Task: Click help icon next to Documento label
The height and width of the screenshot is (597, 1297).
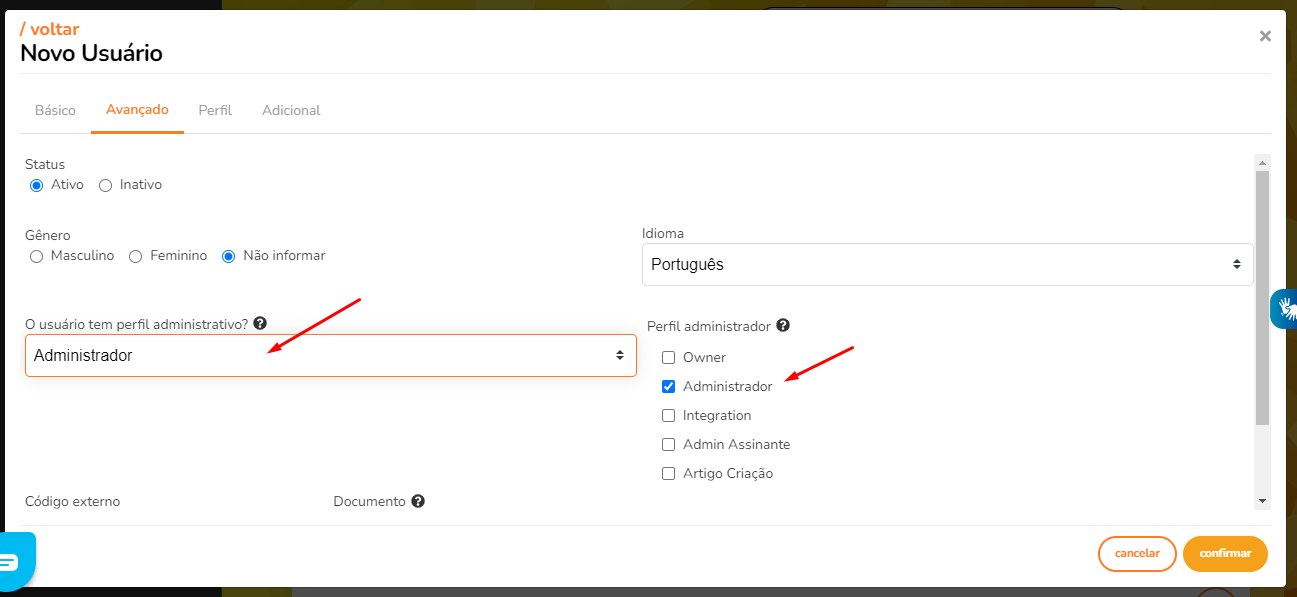Action: click(418, 501)
